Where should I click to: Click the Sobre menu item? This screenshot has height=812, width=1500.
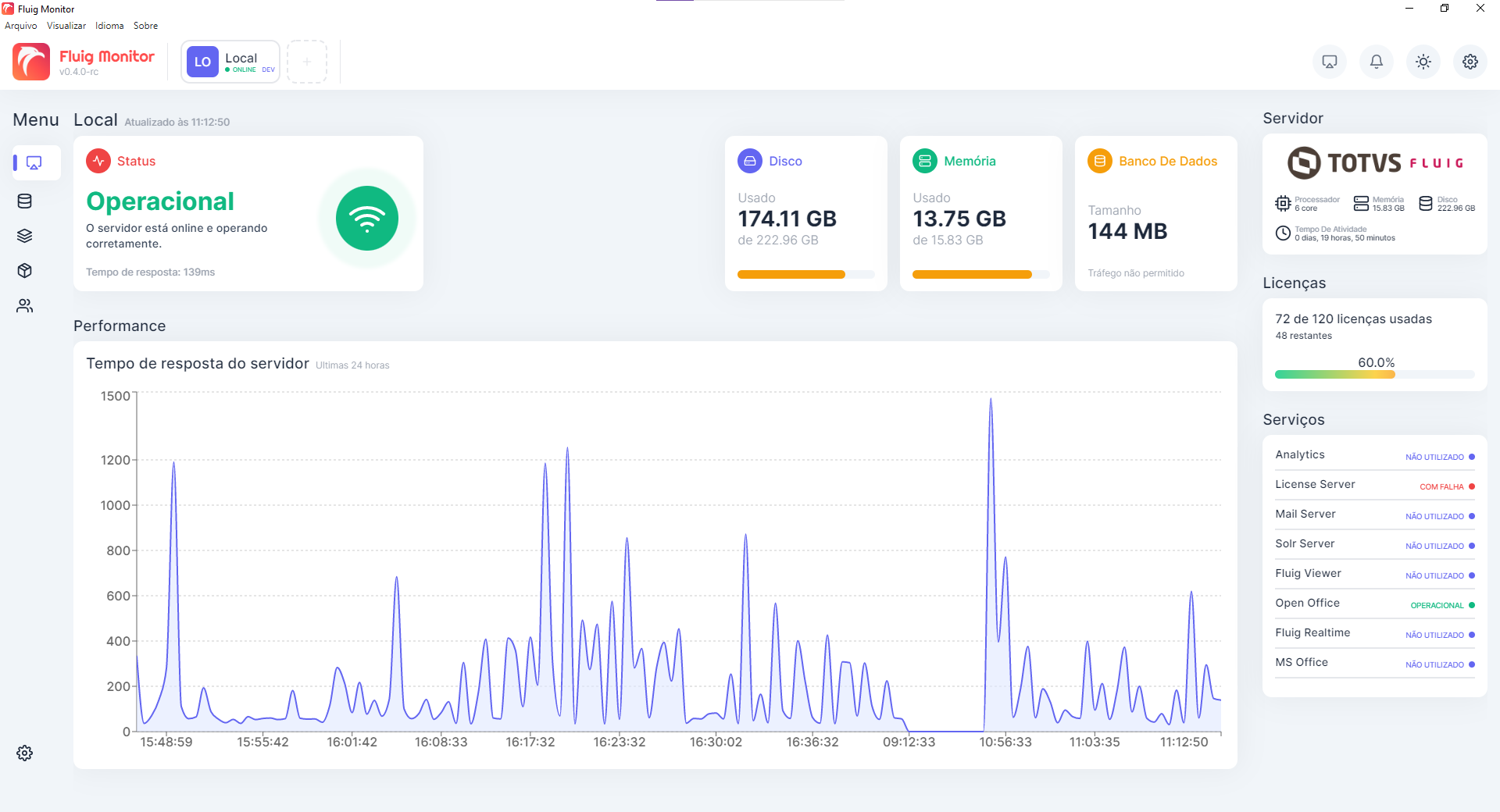coord(145,26)
